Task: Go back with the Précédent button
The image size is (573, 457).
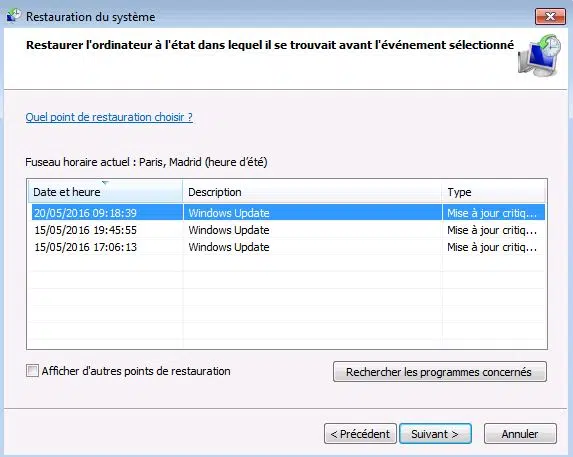Action: coord(360,434)
